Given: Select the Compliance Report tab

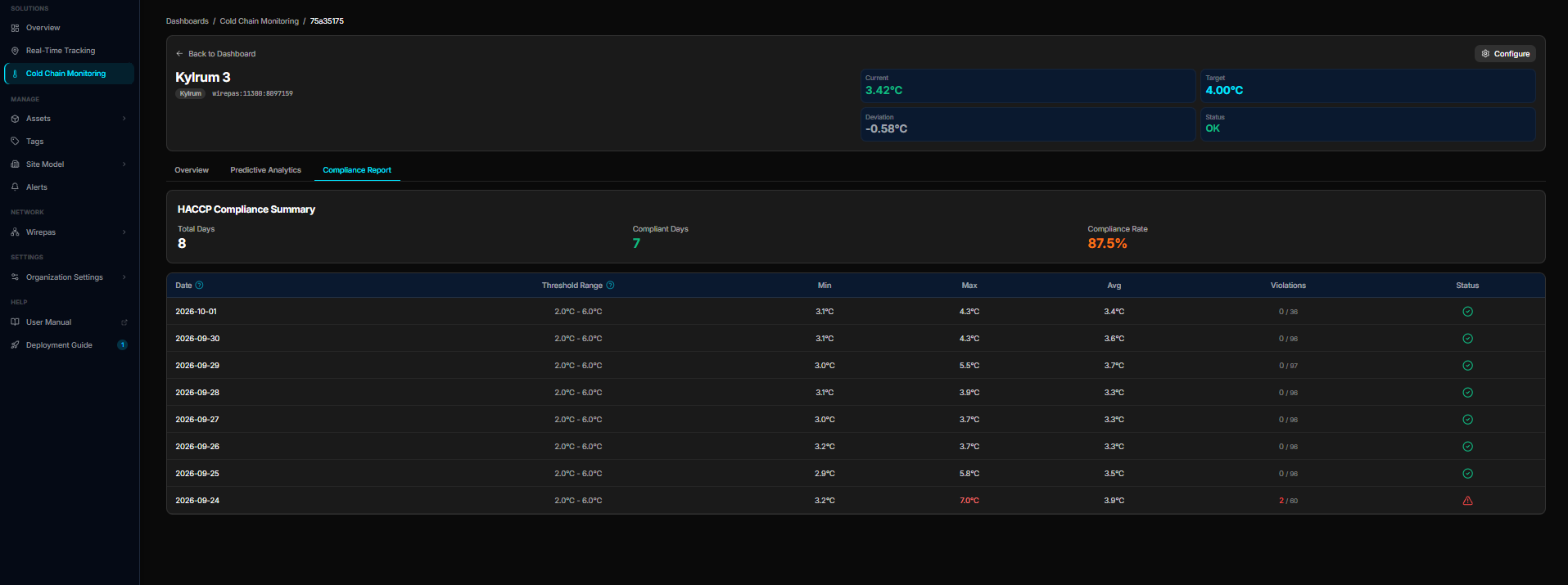Looking at the screenshot, I should [x=357, y=170].
